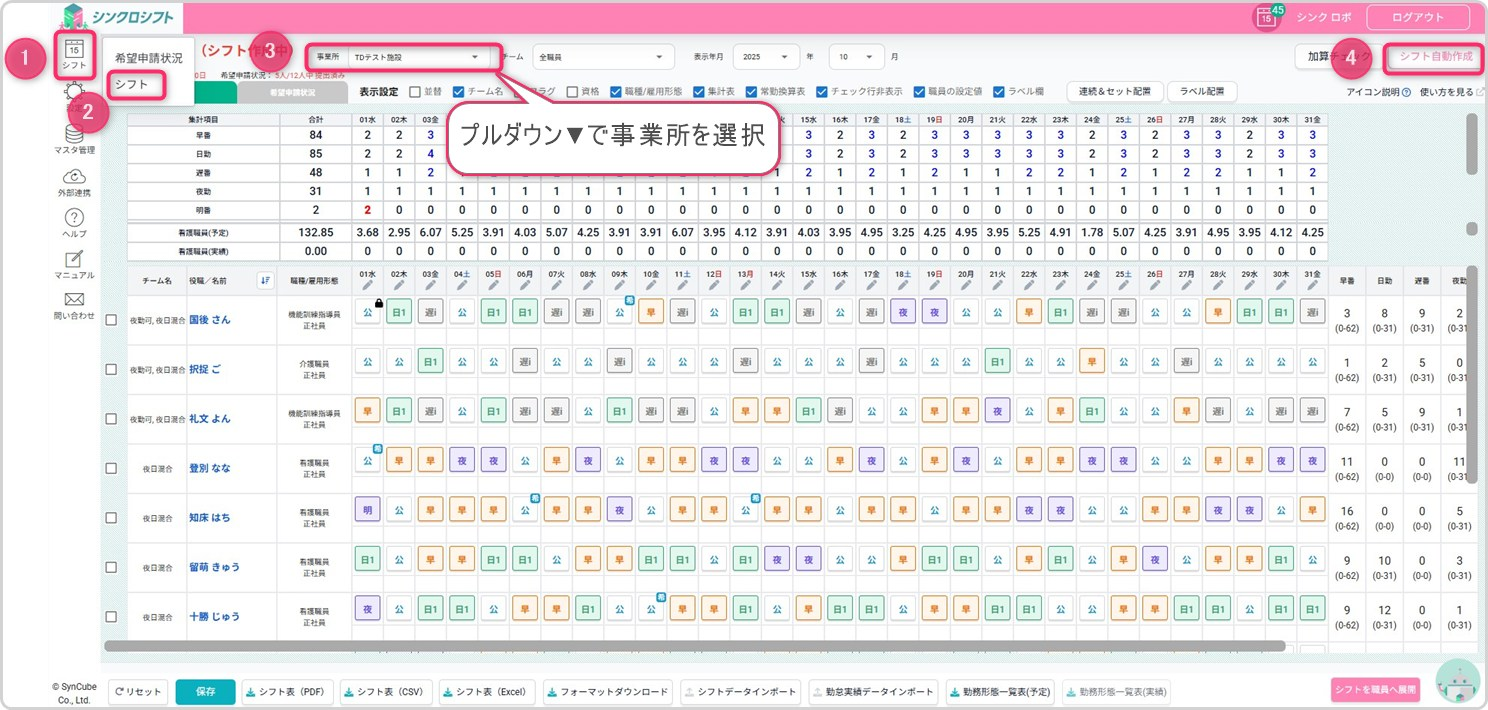Viewport: 1488px width, 710px height.
Task: Uncheck the 集計表 checkbox
Action: (699, 91)
